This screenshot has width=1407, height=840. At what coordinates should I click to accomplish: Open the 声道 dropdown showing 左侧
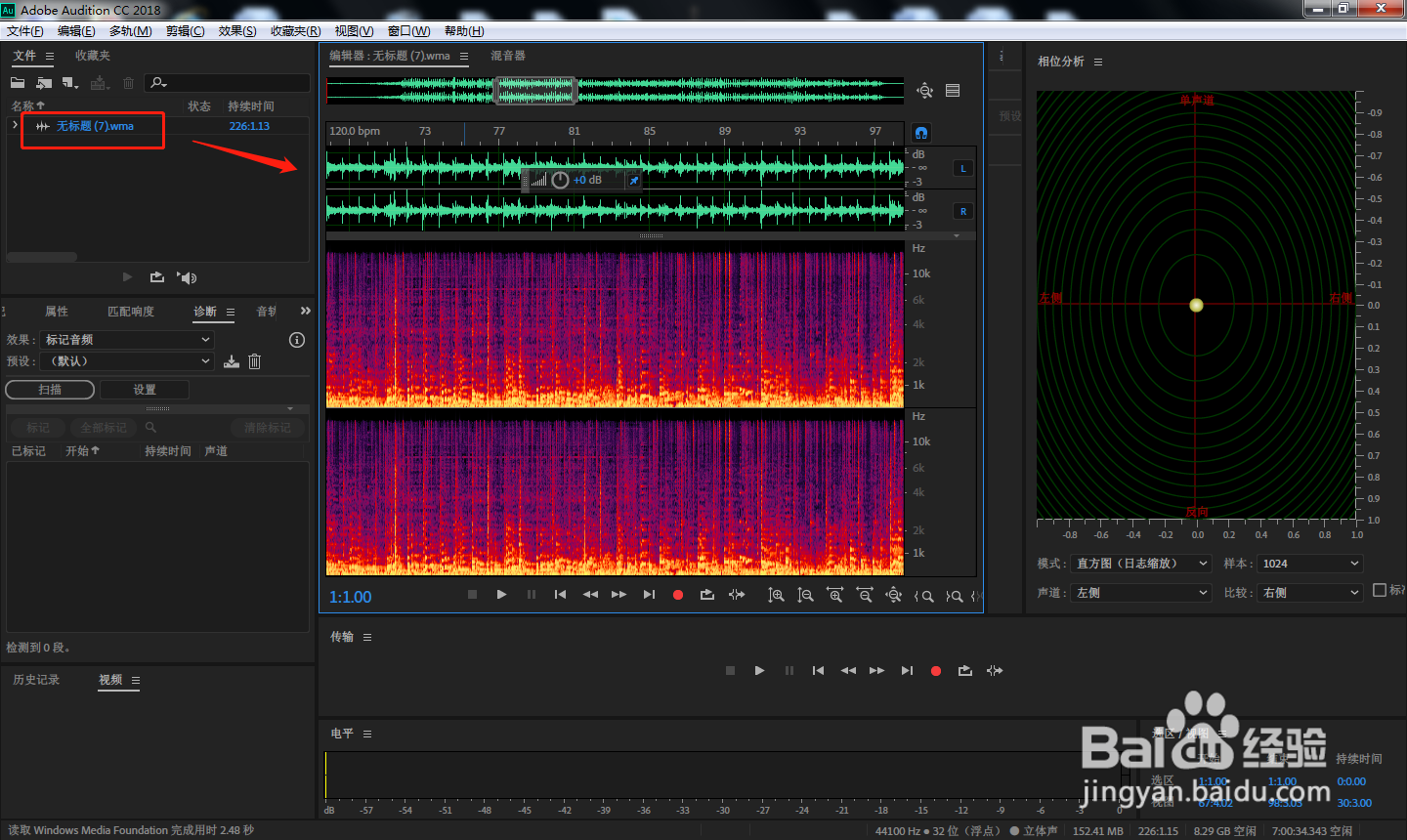(x=1141, y=593)
